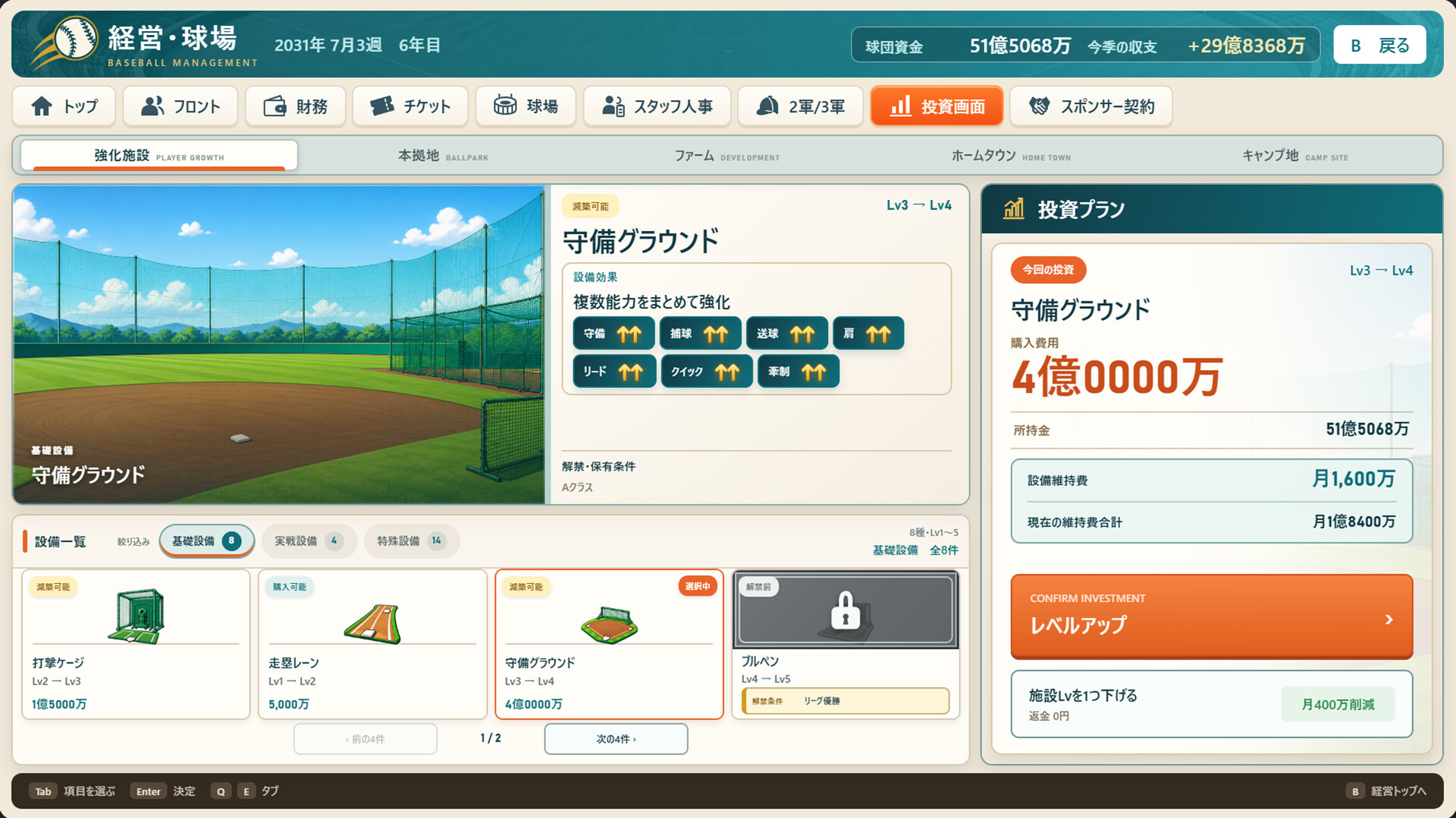Click the 月400万削減 savings badge
Viewport: 1456px width, 818px height.
click(1338, 704)
